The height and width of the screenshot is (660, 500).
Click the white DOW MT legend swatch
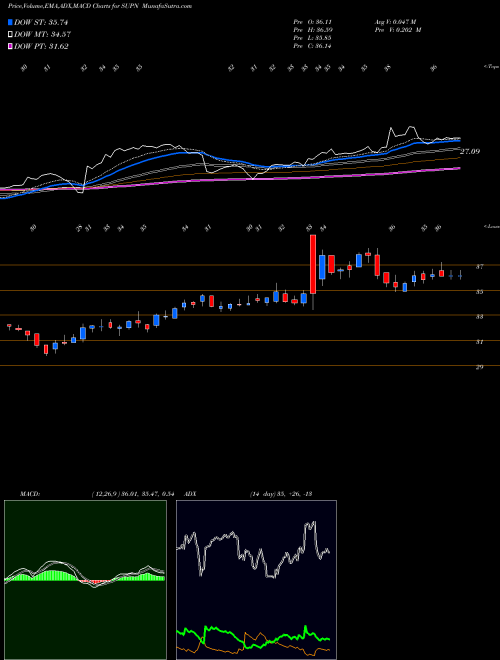click(x=10, y=35)
